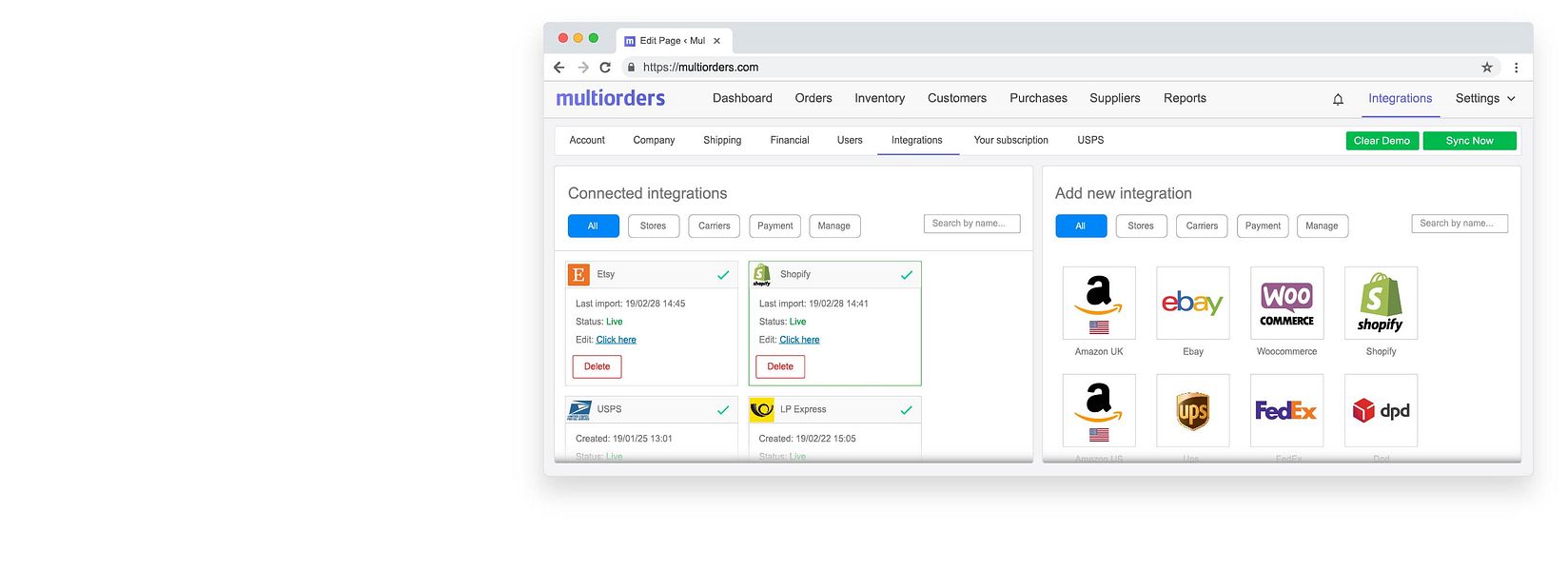Viewport: 1568px width, 571px height.
Task: Open Etsy edit Click here link
Action: click(x=616, y=340)
